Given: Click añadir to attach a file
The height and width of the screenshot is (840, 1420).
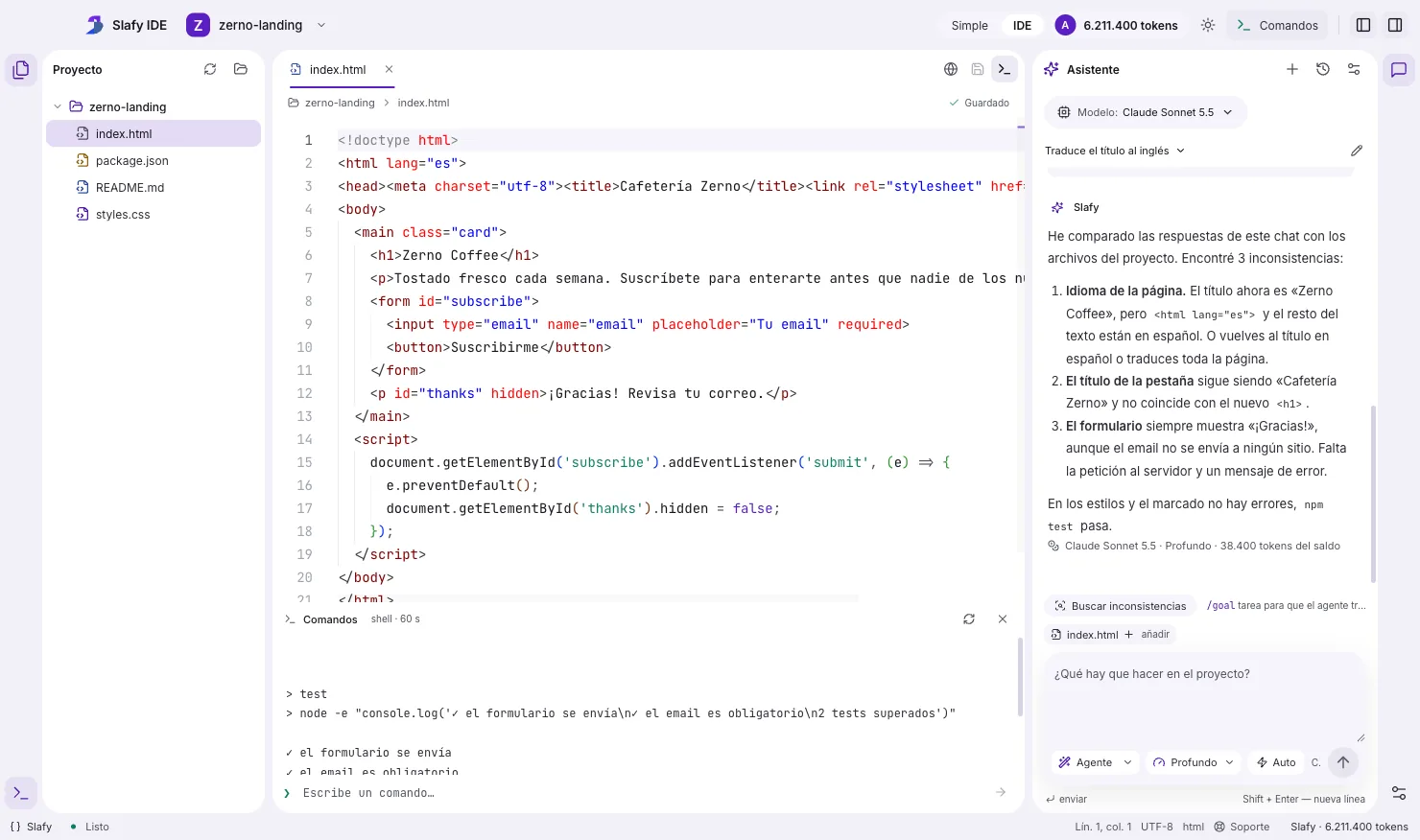Looking at the screenshot, I should tap(1148, 635).
